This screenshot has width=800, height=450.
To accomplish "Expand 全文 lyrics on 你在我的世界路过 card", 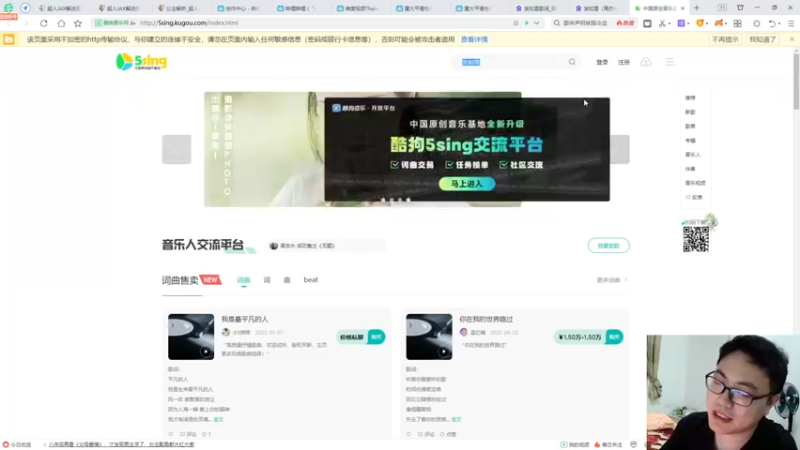I will (456, 419).
